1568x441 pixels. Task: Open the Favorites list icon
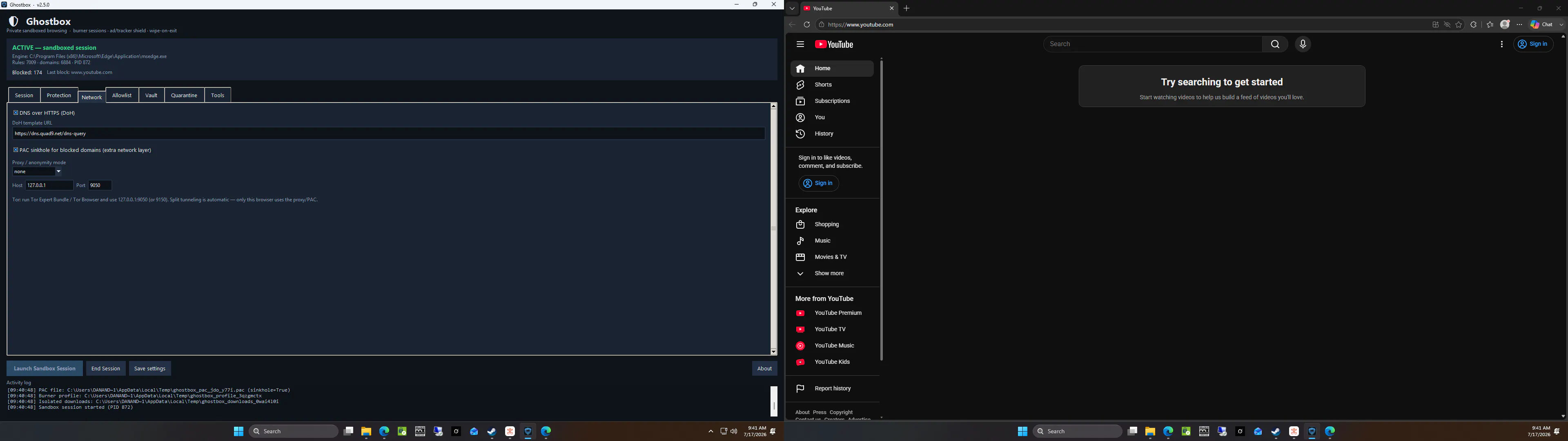(1490, 25)
